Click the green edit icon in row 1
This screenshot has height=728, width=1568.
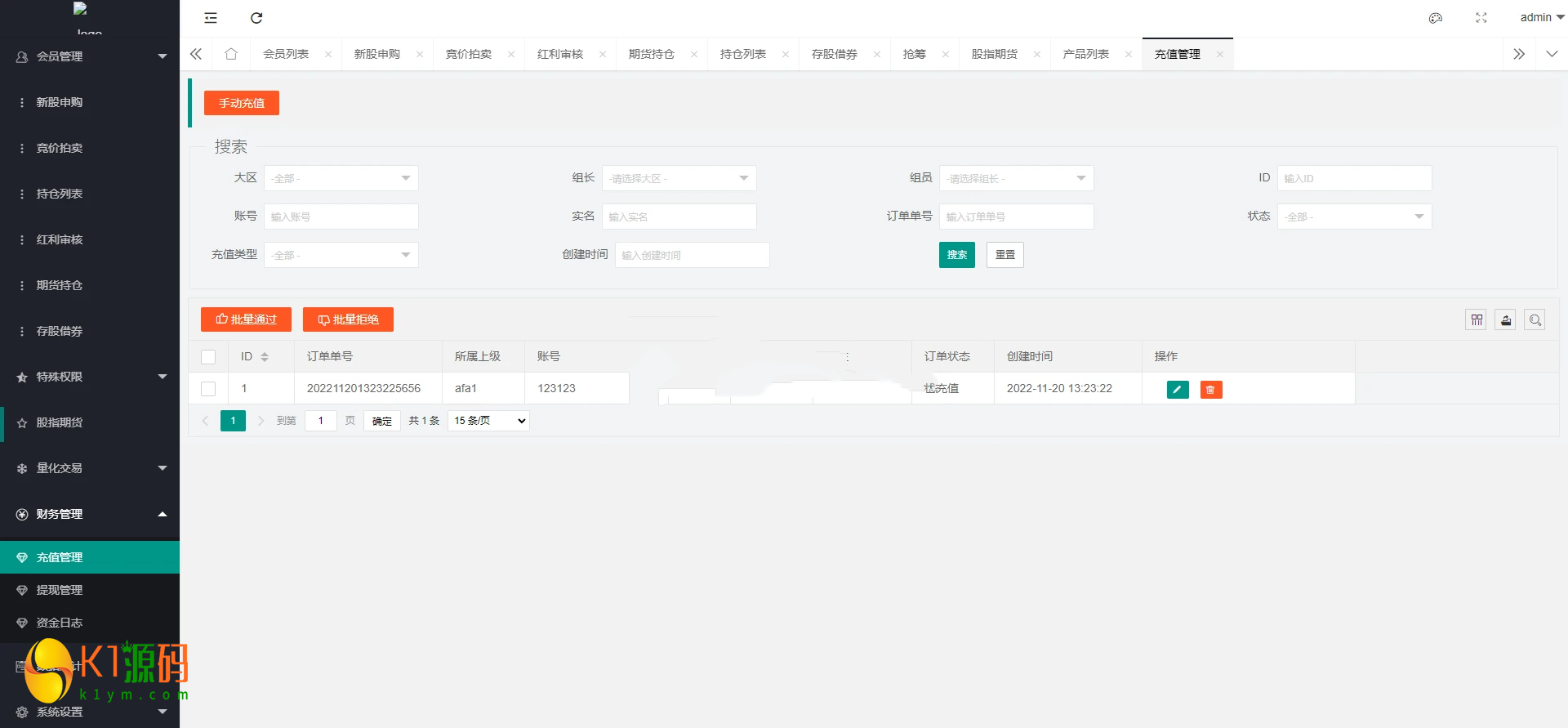(1177, 390)
